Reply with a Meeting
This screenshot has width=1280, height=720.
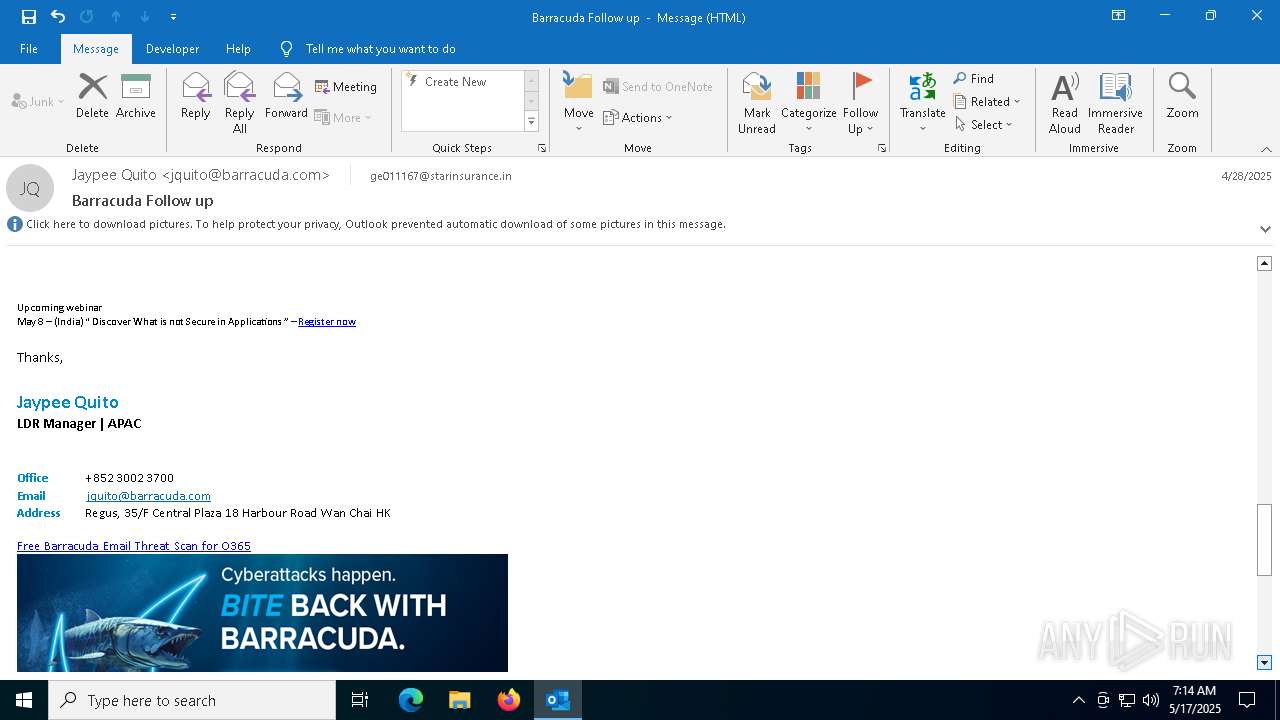[346, 87]
